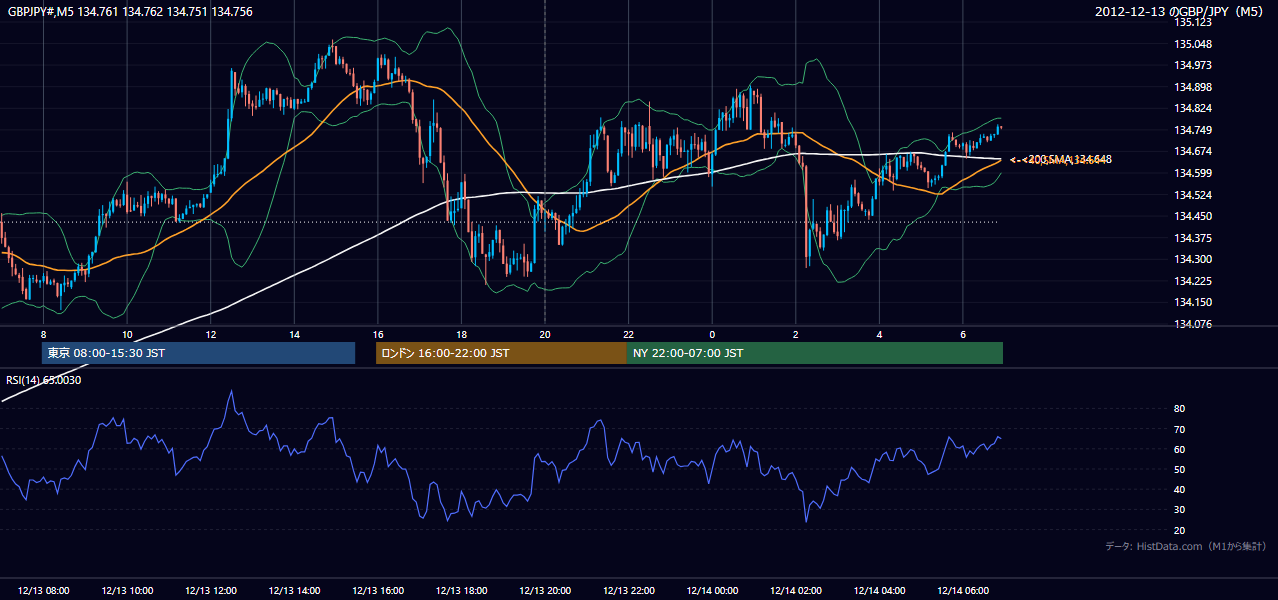Image resolution: width=1278 pixels, height=600 pixels.
Task: Click price axis label 134.524
Action: coord(1193,194)
